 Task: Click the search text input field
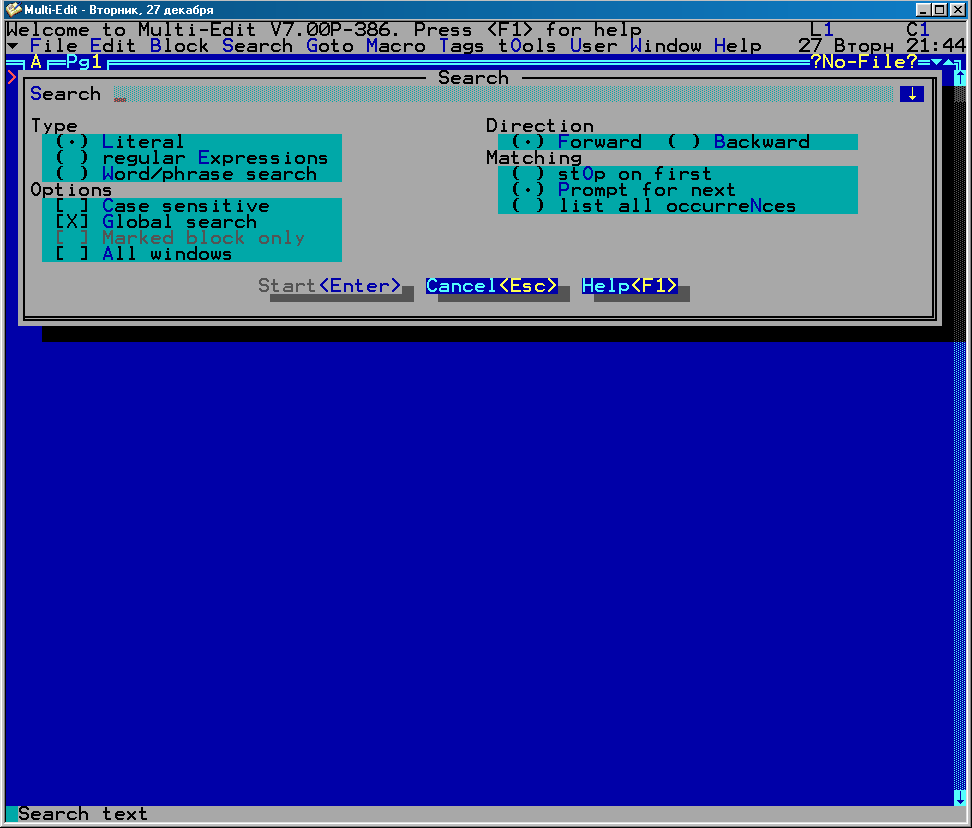pos(503,94)
